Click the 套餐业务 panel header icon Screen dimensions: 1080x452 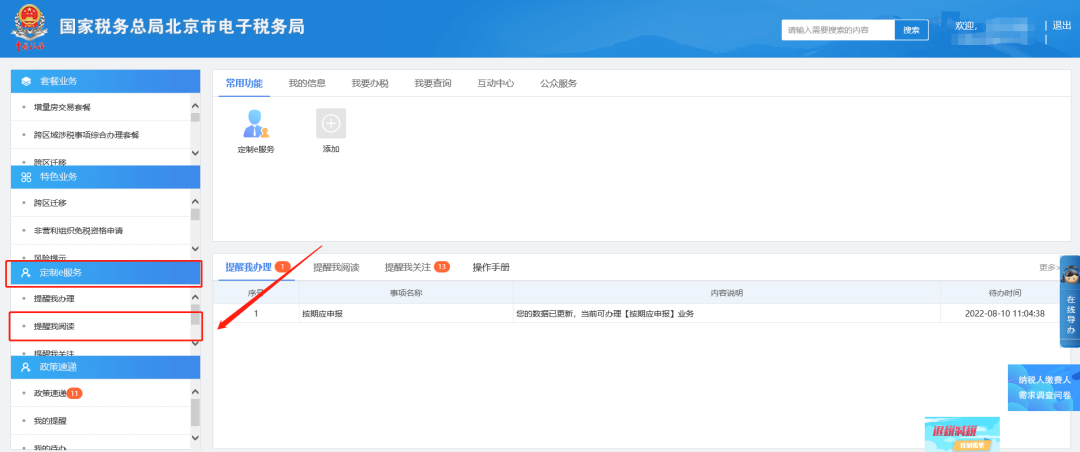pos(26,81)
